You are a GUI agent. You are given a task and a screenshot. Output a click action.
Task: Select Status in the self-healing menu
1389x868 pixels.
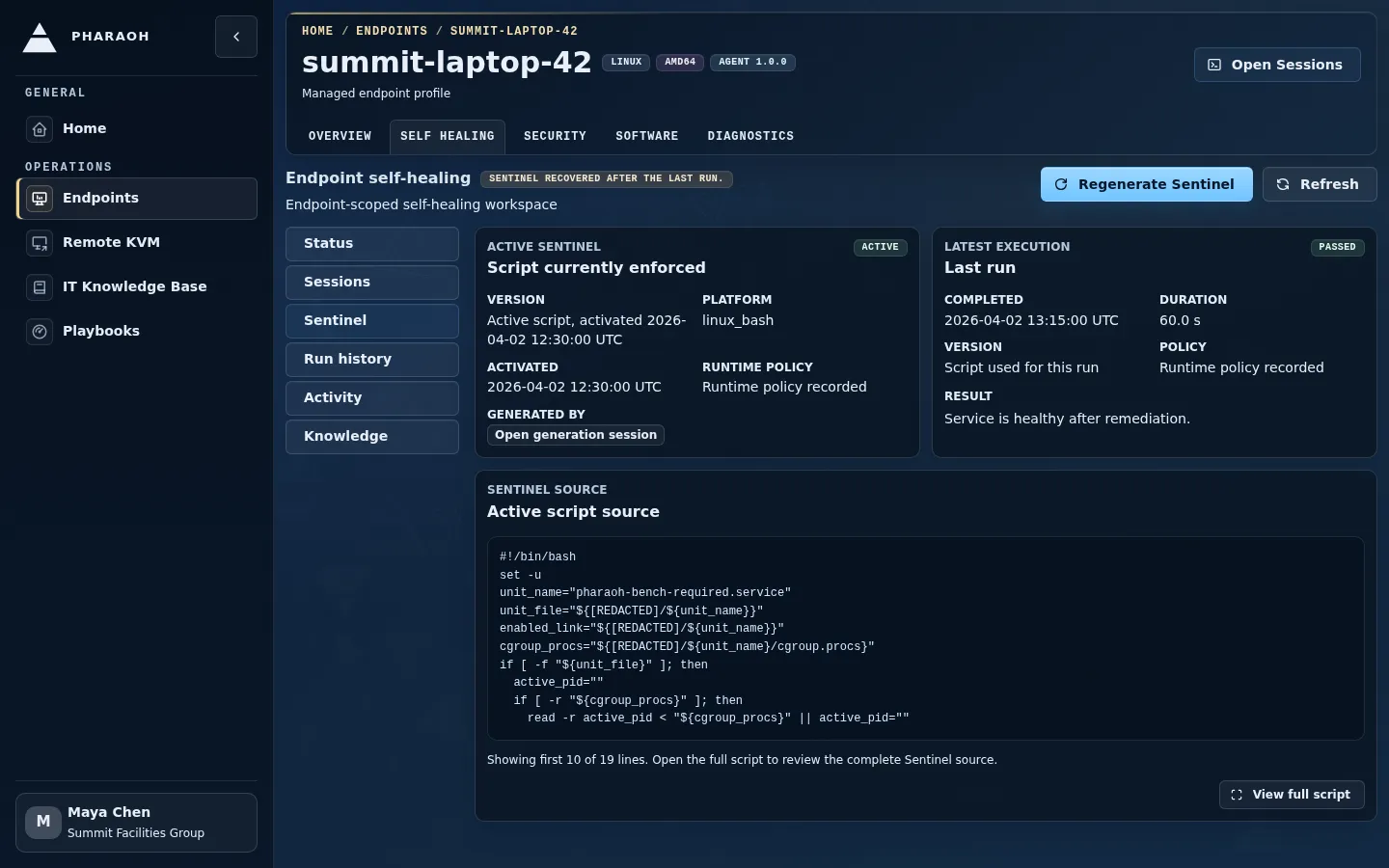pos(372,244)
